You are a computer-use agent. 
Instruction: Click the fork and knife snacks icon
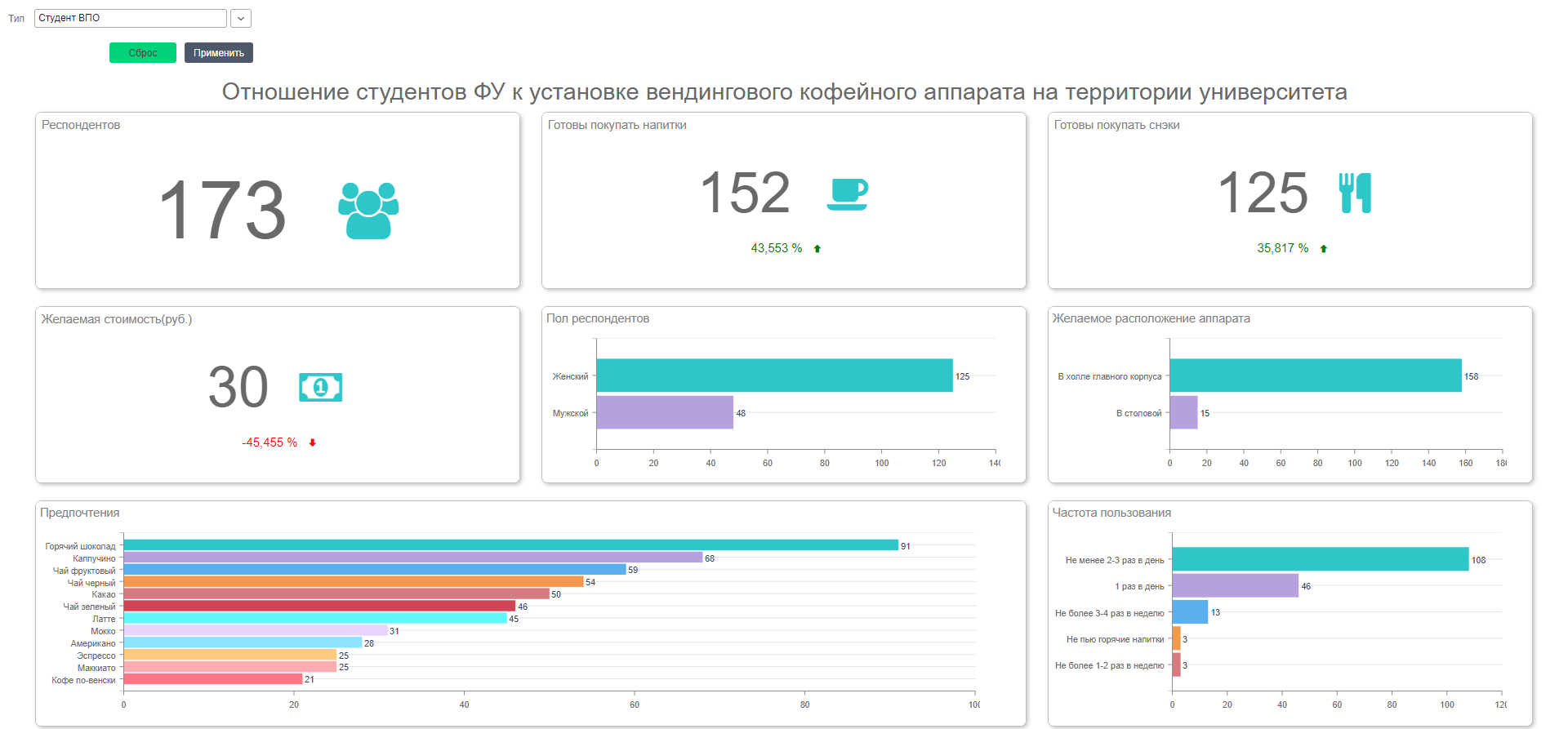click(x=1355, y=193)
